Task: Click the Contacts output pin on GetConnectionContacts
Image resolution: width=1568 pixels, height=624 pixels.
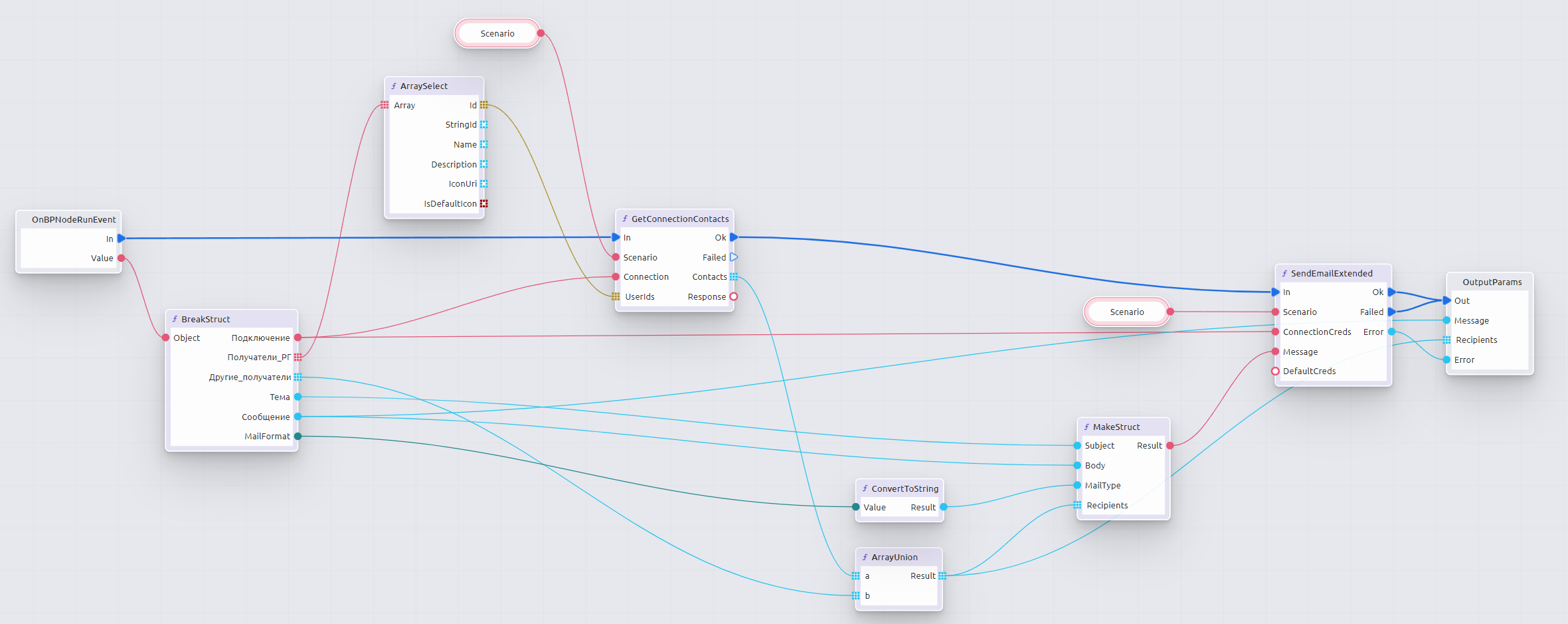Action: [734, 276]
